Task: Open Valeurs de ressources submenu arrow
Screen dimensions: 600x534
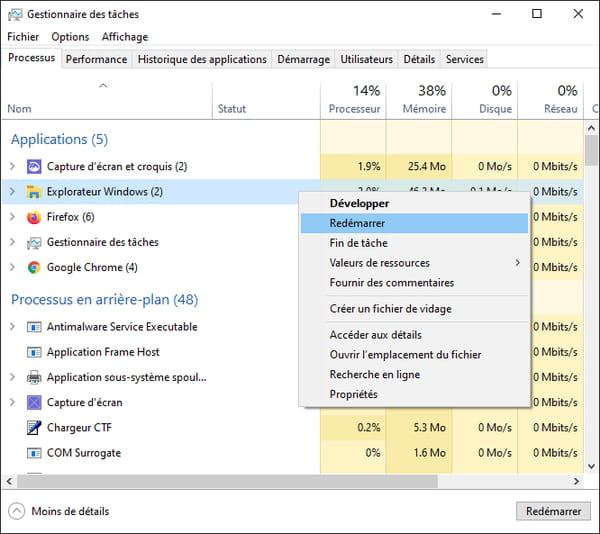Action: [518, 263]
